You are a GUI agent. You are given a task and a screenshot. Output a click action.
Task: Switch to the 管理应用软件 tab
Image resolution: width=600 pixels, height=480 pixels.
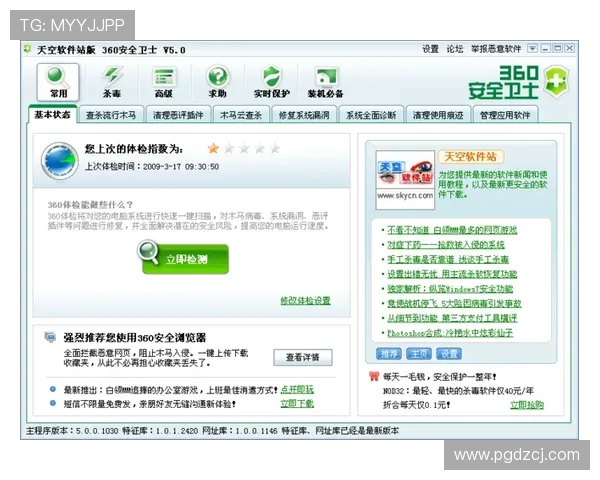click(x=505, y=115)
